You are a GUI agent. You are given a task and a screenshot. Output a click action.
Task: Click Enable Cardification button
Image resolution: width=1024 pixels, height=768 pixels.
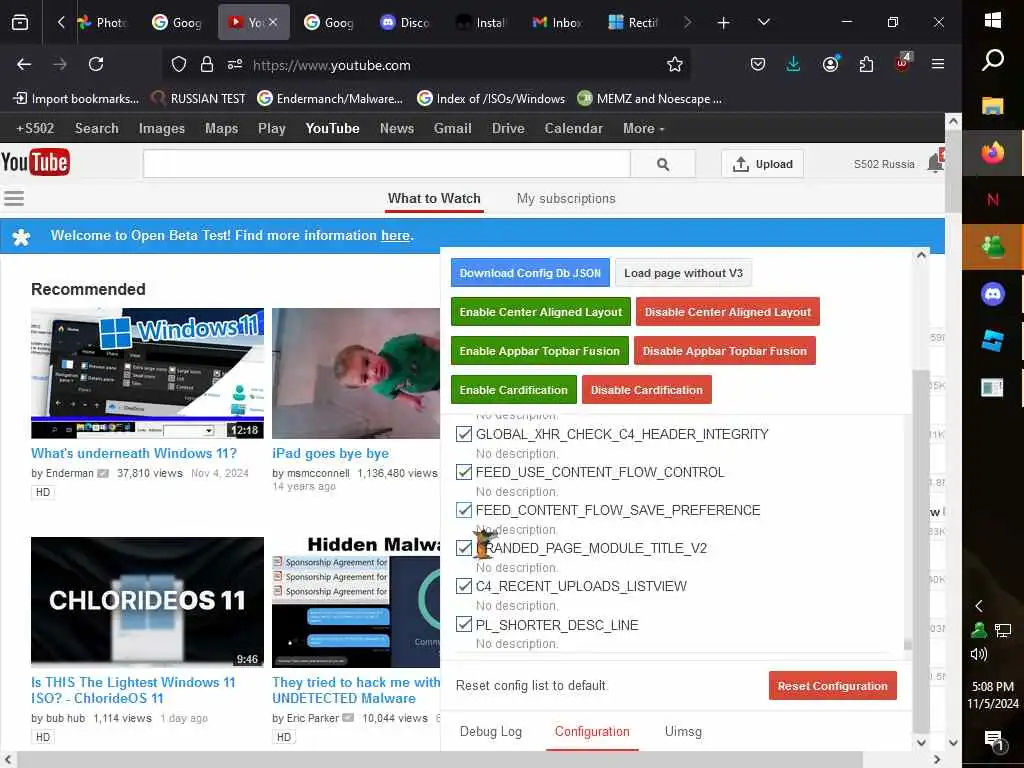coord(513,390)
